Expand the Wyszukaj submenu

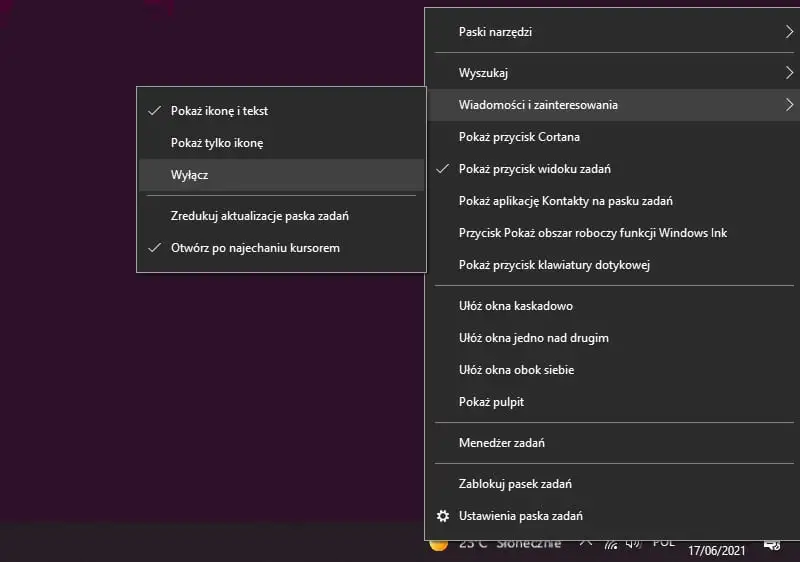(612, 73)
